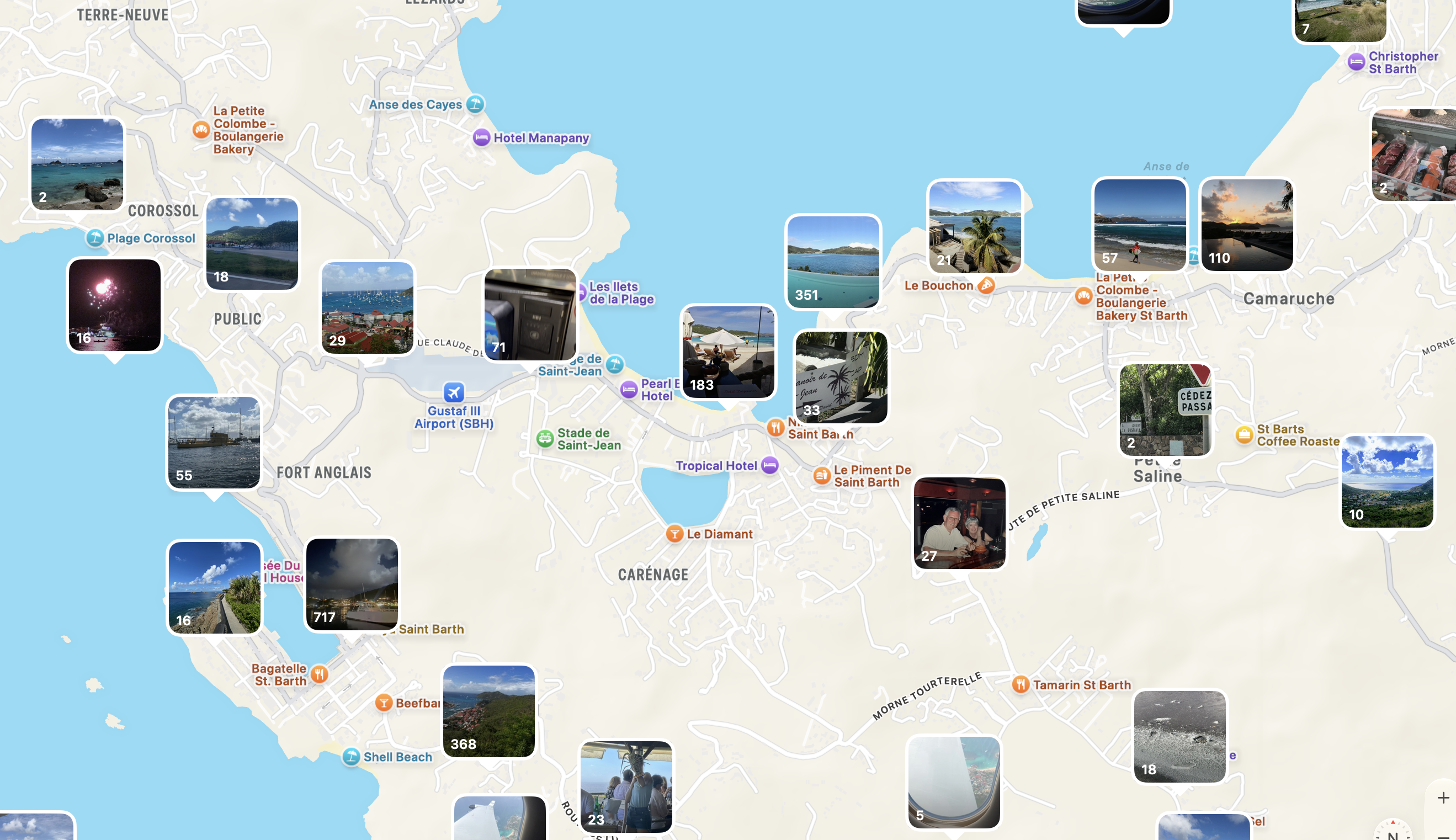Open the 5 photos airplane window cluster
The height and width of the screenshot is (840, 1456).
(954, 782)
